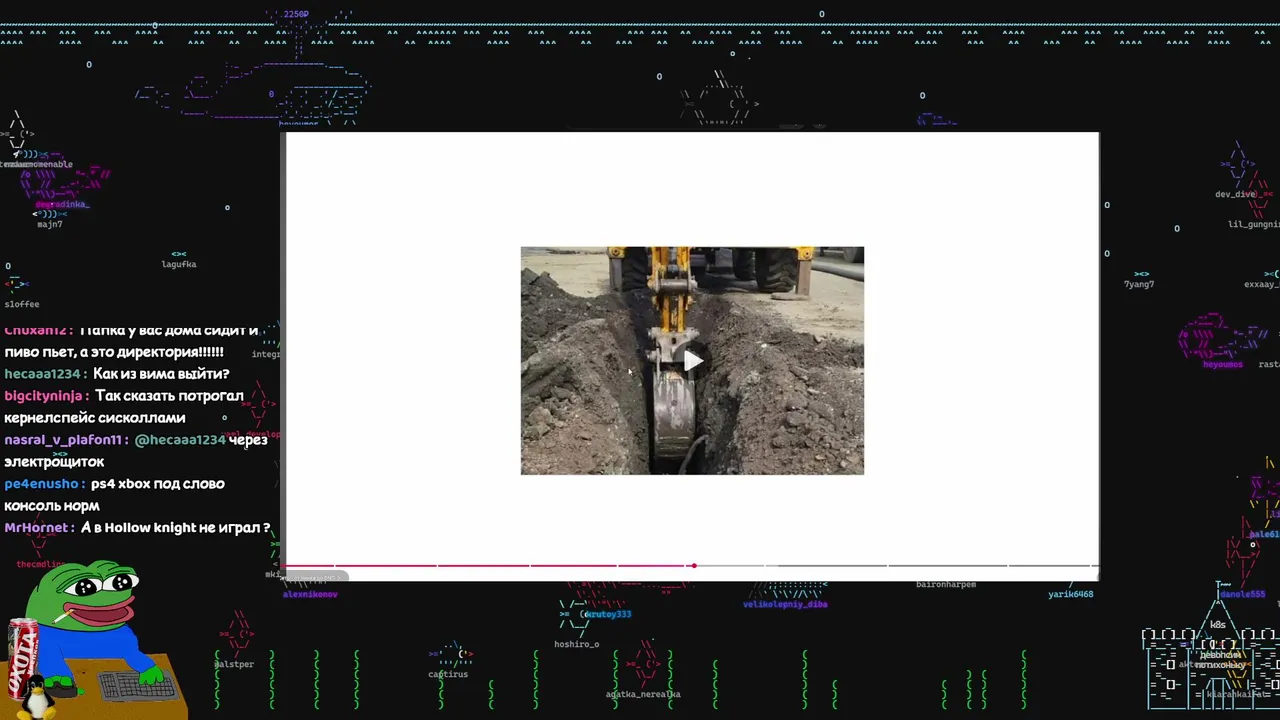1280x720 pixels.
Task: Click message 'ps4 xbox под слово'
Action: tap(158, 484)
